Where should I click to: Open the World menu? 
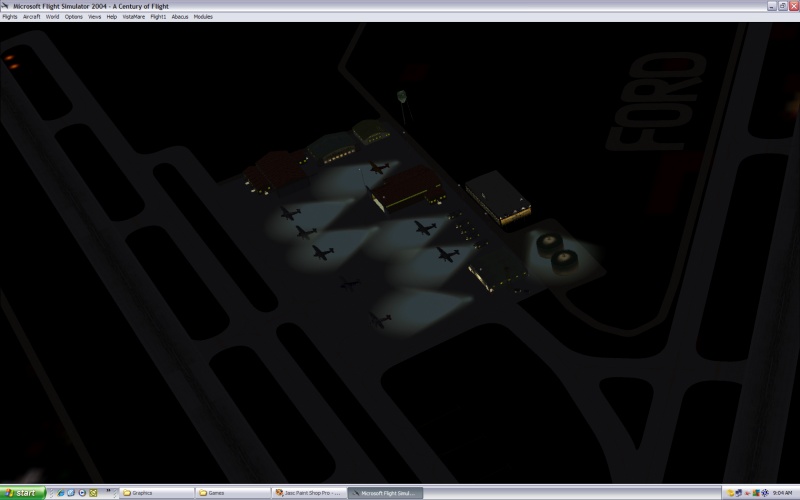pyautogui.click(x=53, y=17)
